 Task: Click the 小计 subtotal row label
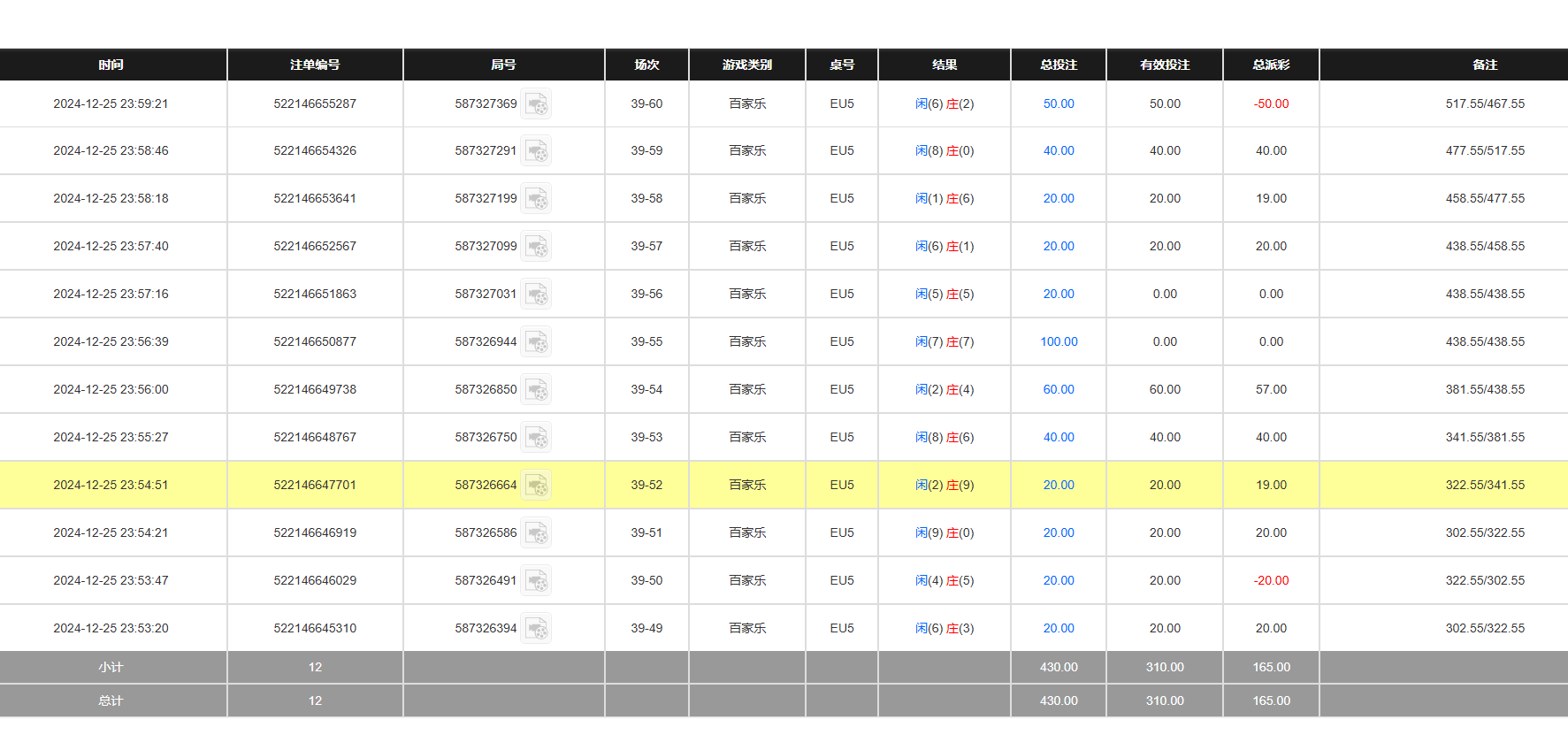[x=111, y=668]
